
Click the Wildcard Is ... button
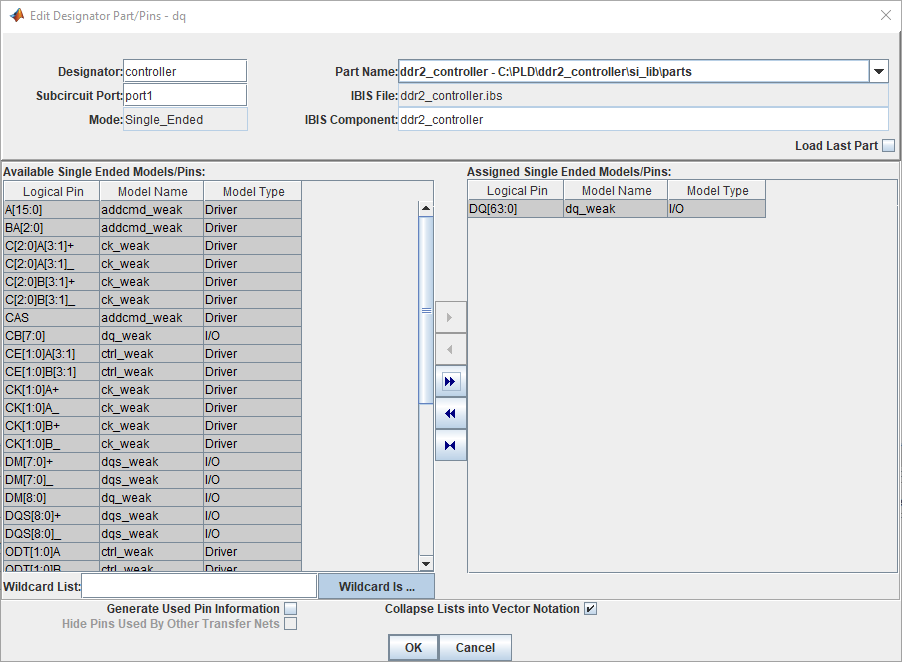[x=376, y=586]
